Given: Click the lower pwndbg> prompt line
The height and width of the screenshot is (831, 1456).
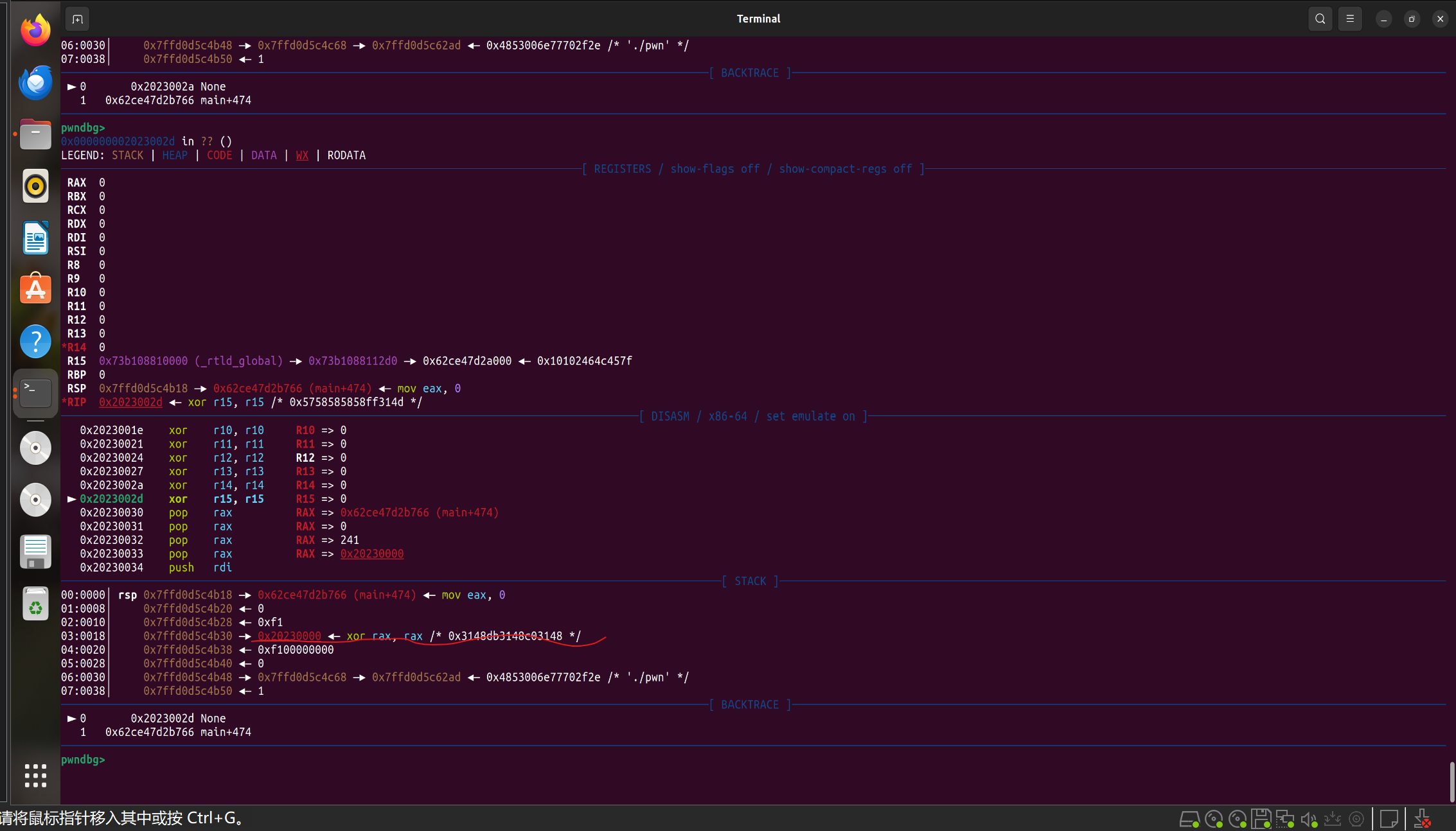Looking at the screenshot, I should [83, 760].
